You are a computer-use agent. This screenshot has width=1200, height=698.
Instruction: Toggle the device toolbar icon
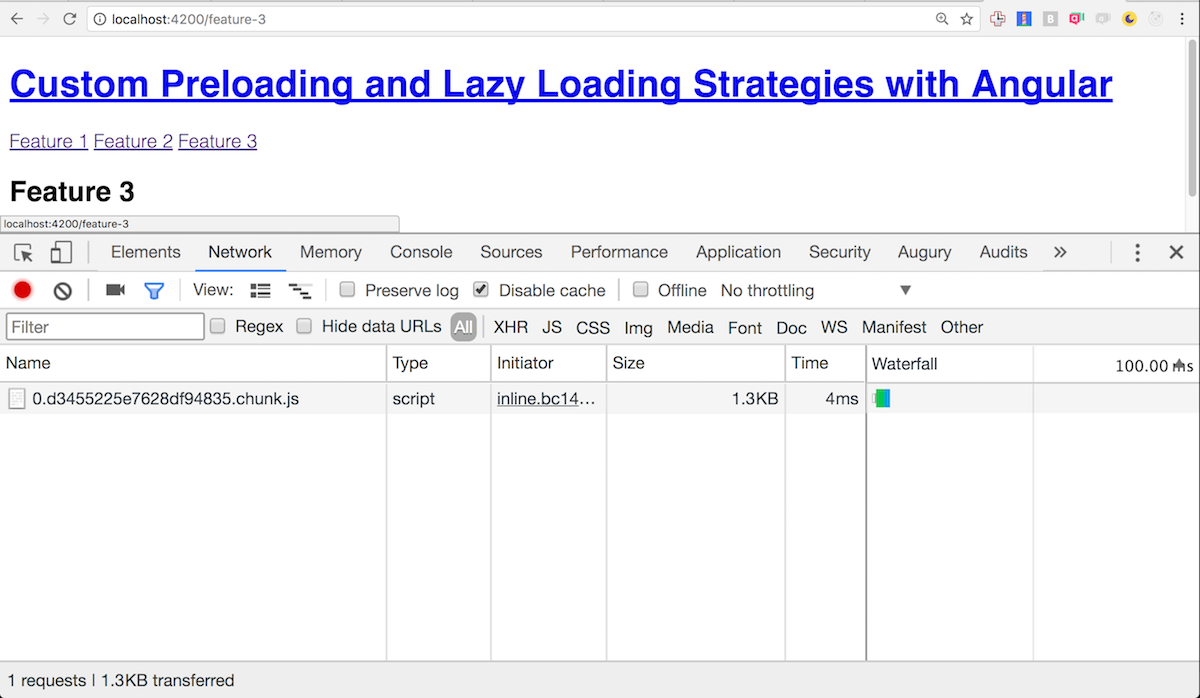click(62, 252)
